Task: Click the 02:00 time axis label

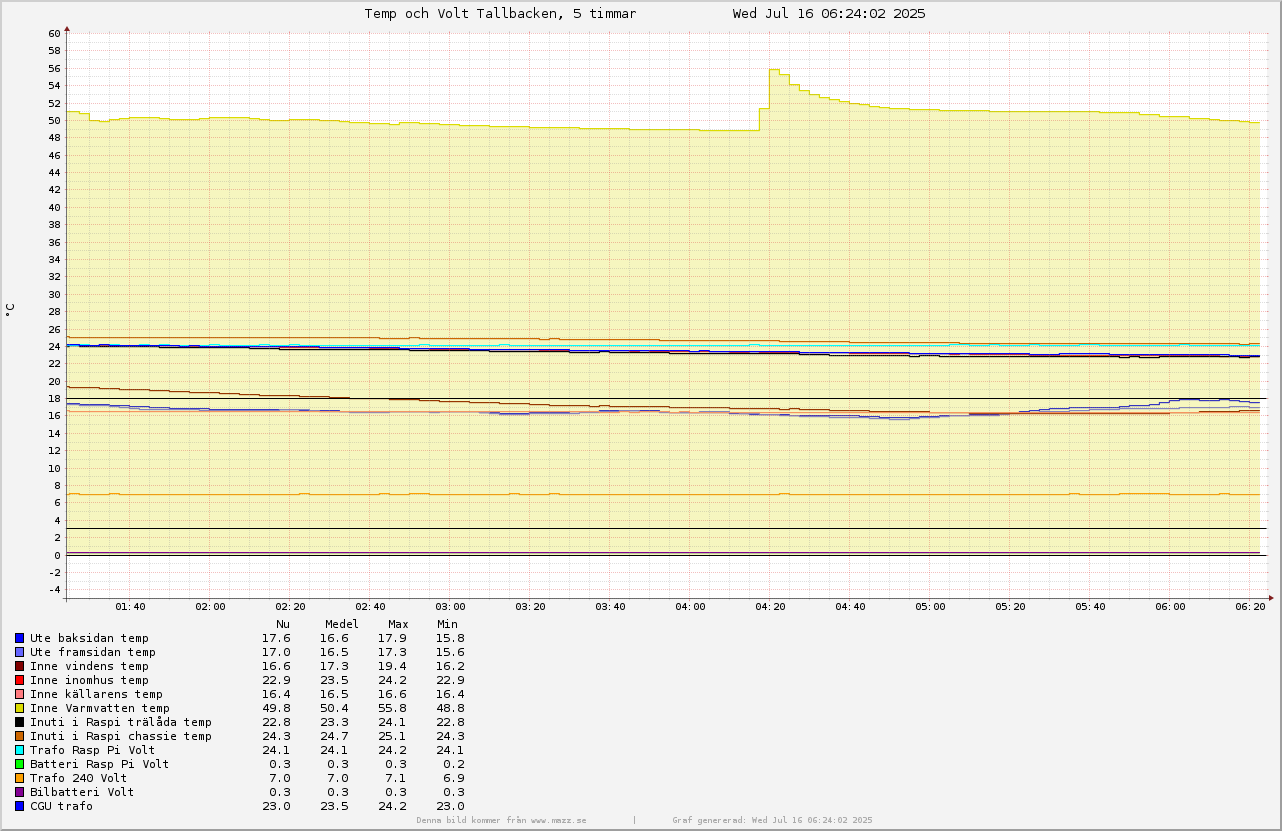Action: pos(210,607)
